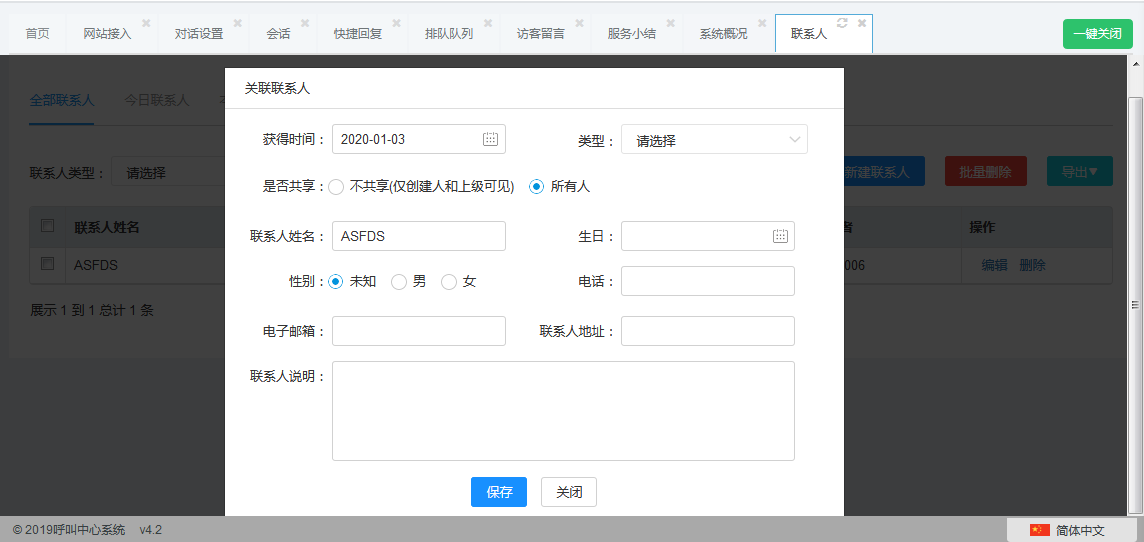Close the 快捷回复 tab
This screenshot has height=542, width=1144.
(x=396, y=23)
